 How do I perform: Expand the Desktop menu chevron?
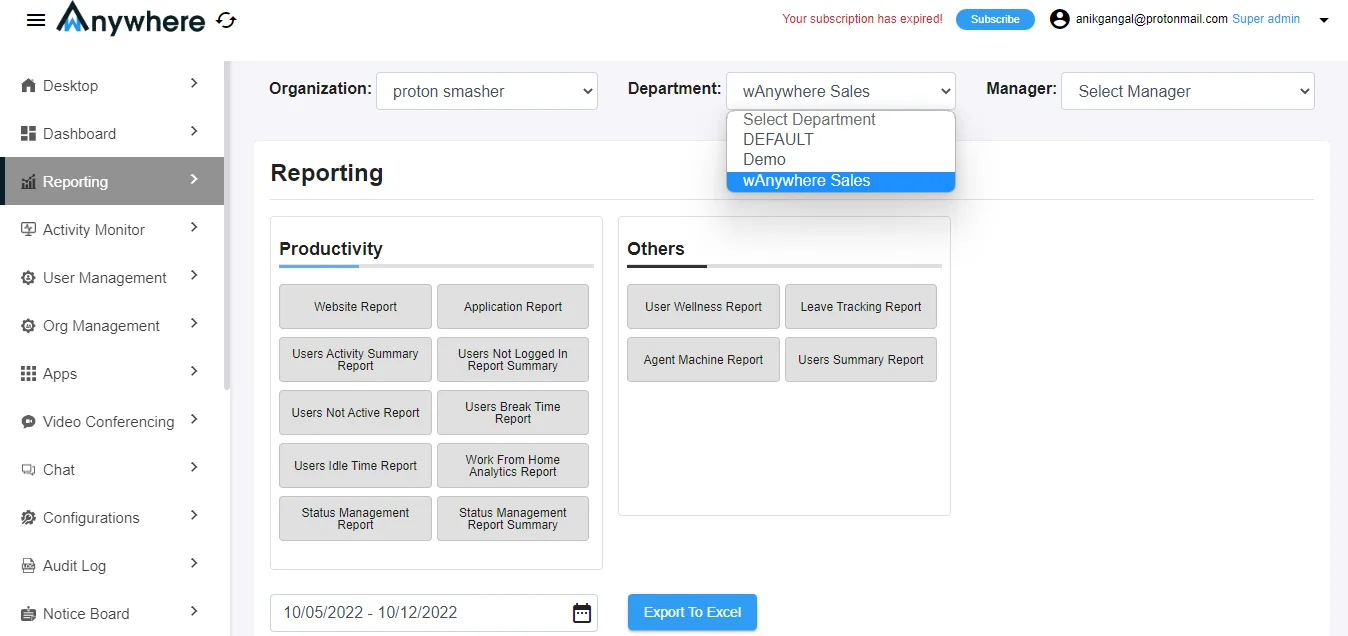tap(194, 84)
